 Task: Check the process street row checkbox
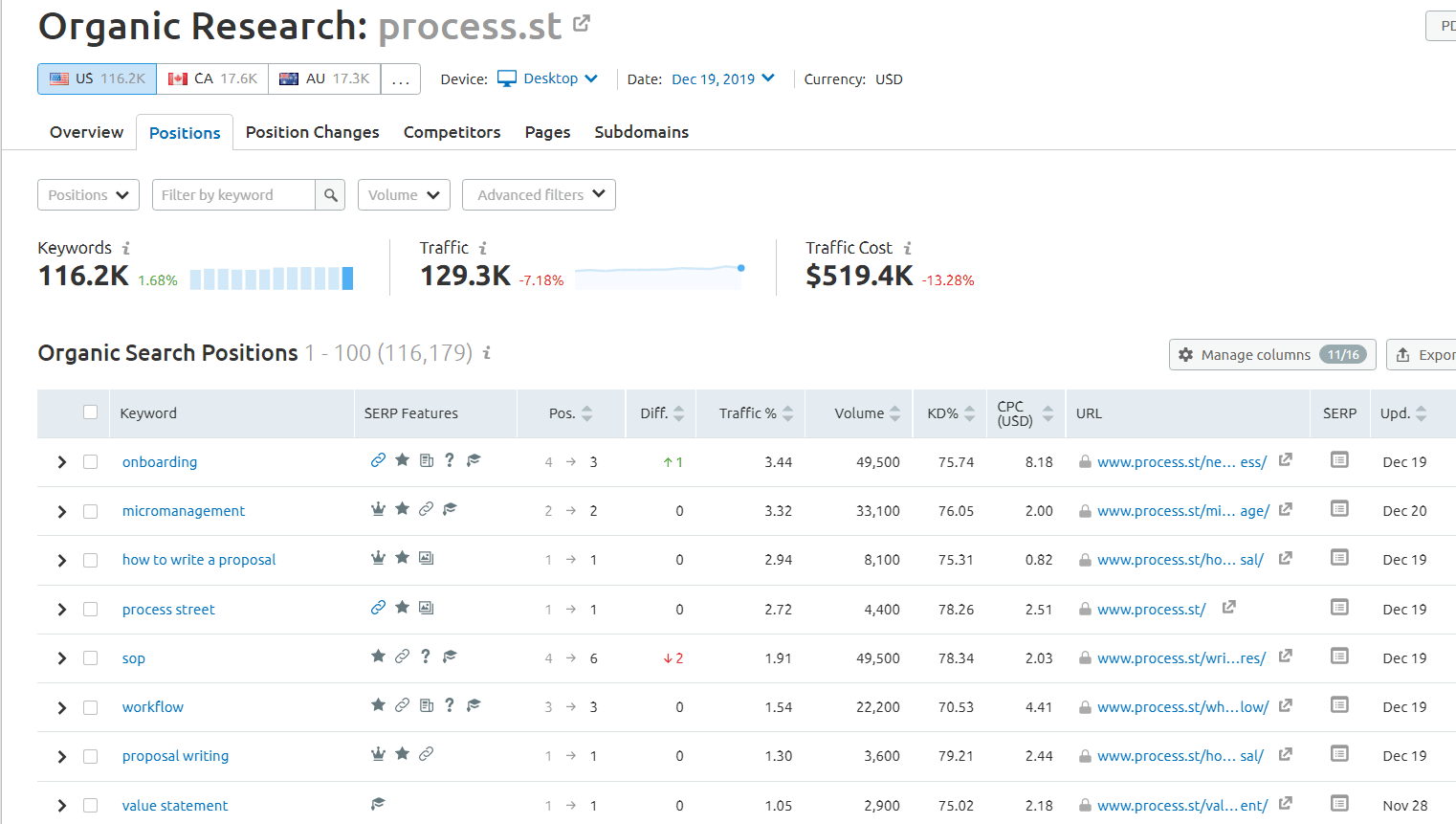[x=90, y=609]
